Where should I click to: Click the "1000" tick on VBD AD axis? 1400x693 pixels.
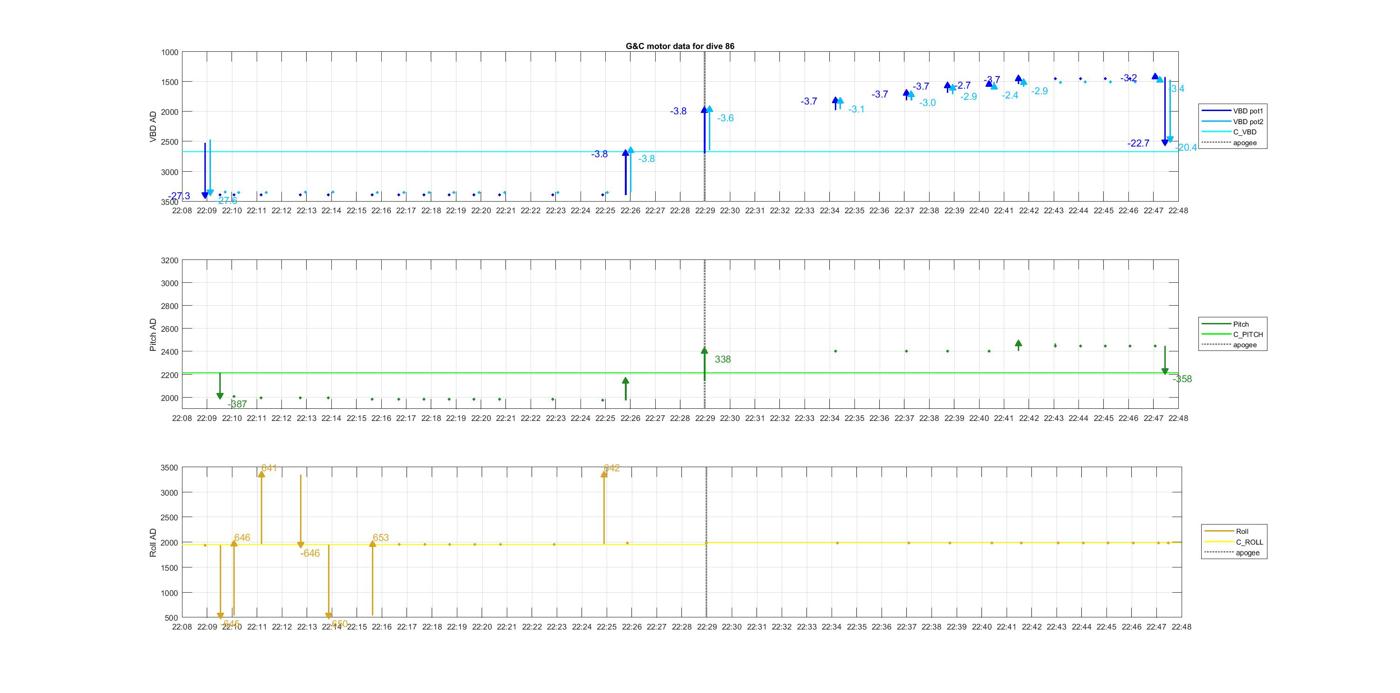click(169, 52)
